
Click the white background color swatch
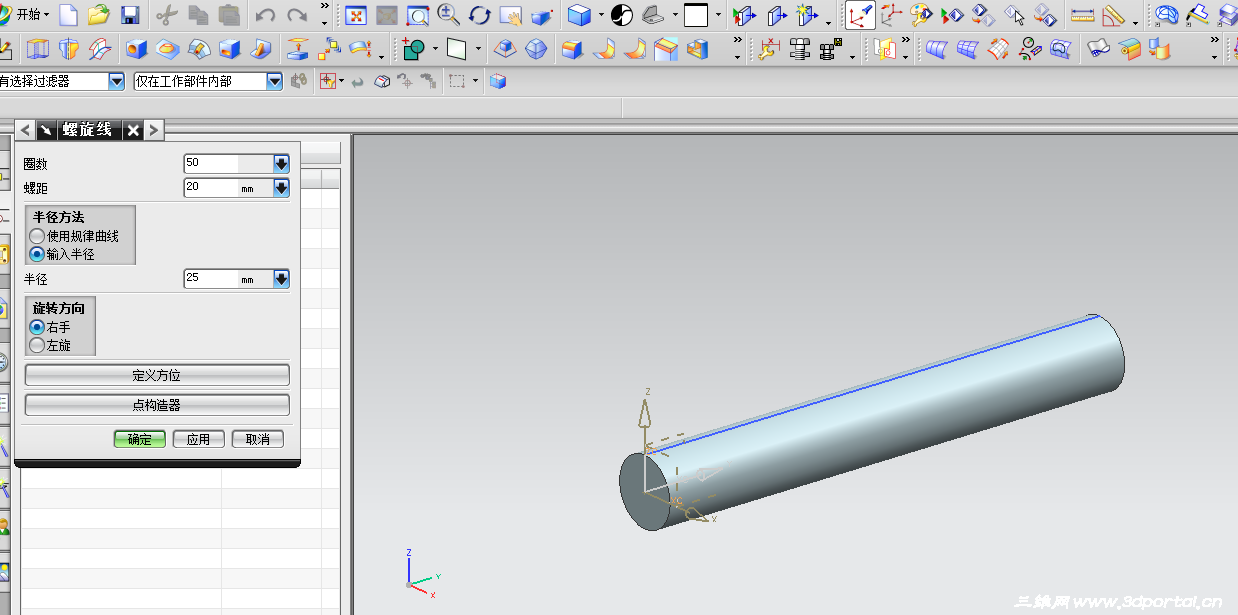697,15
